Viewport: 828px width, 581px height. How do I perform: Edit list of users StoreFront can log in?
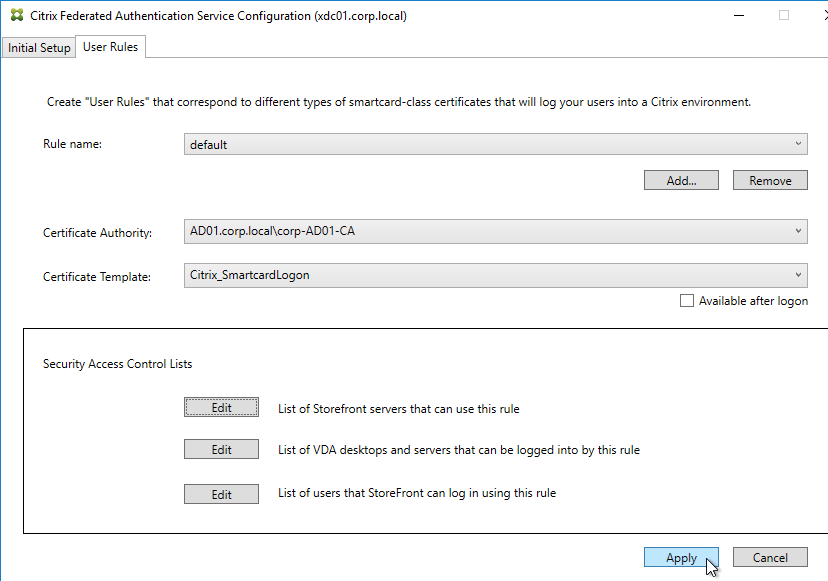[221, 494]
